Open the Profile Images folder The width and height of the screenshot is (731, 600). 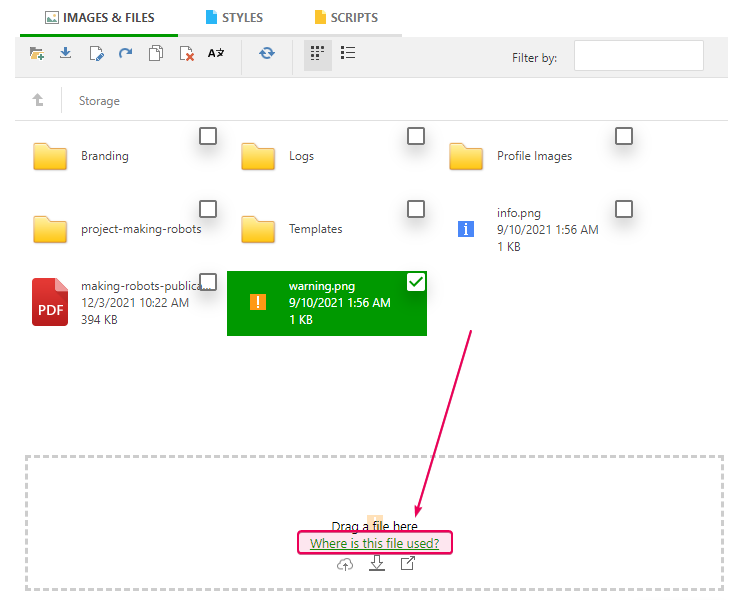click(466, 156)
